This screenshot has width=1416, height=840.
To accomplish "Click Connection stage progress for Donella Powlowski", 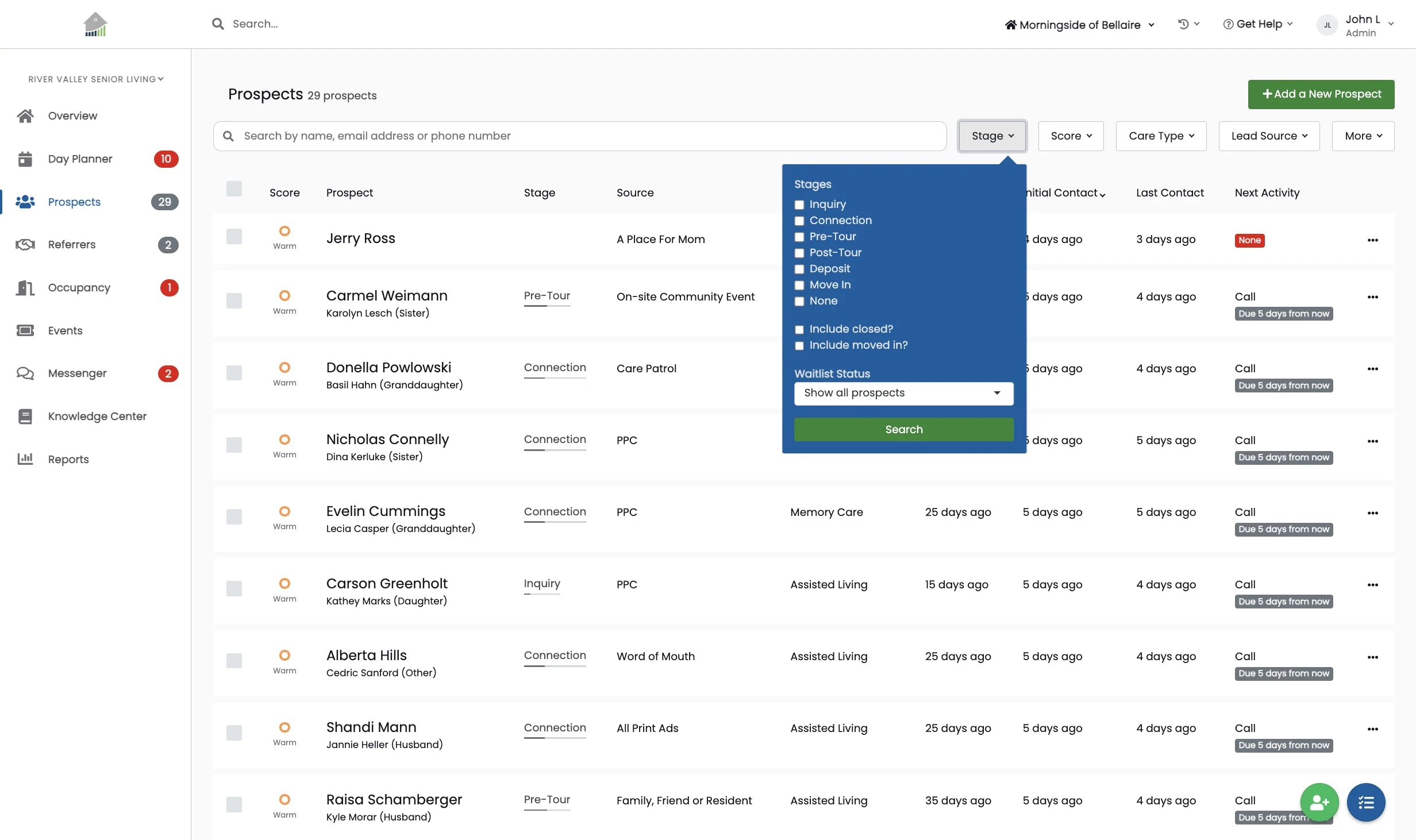I will click(x=555, y=370).
